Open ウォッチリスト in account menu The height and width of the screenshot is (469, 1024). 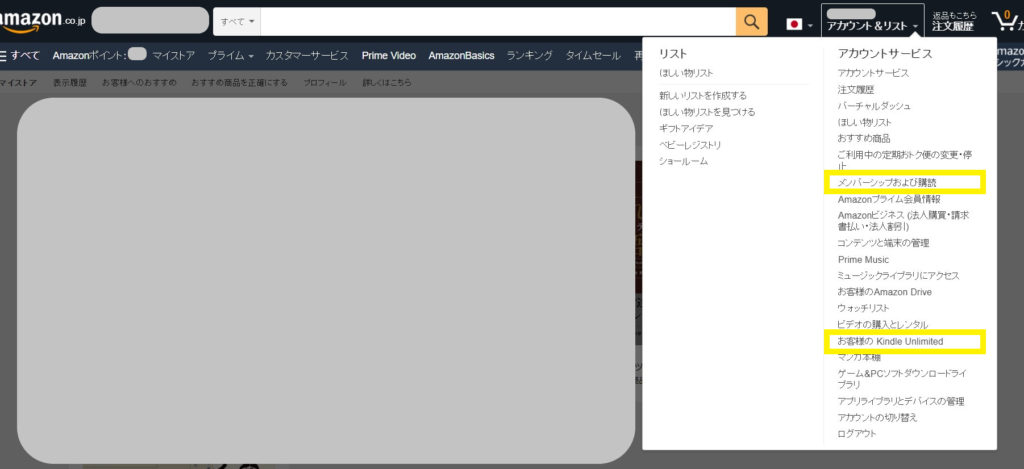click(x=863, y=308)
